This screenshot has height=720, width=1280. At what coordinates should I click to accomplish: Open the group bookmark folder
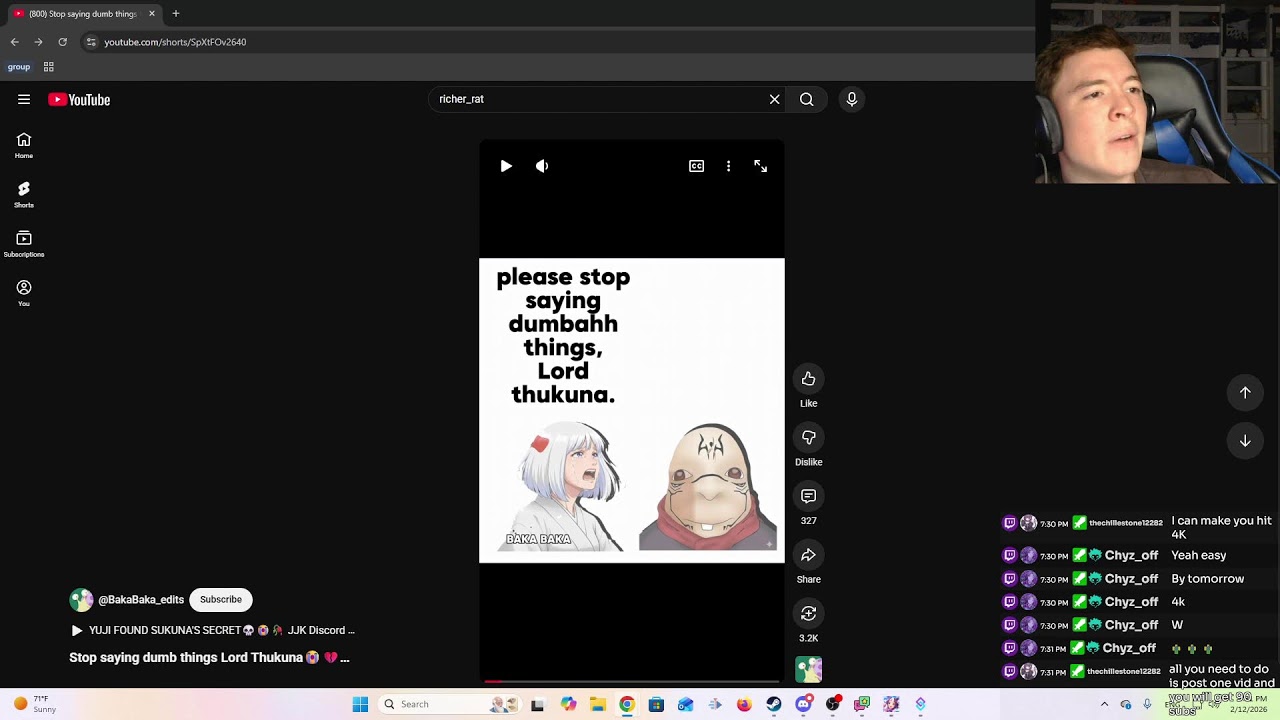19,67
